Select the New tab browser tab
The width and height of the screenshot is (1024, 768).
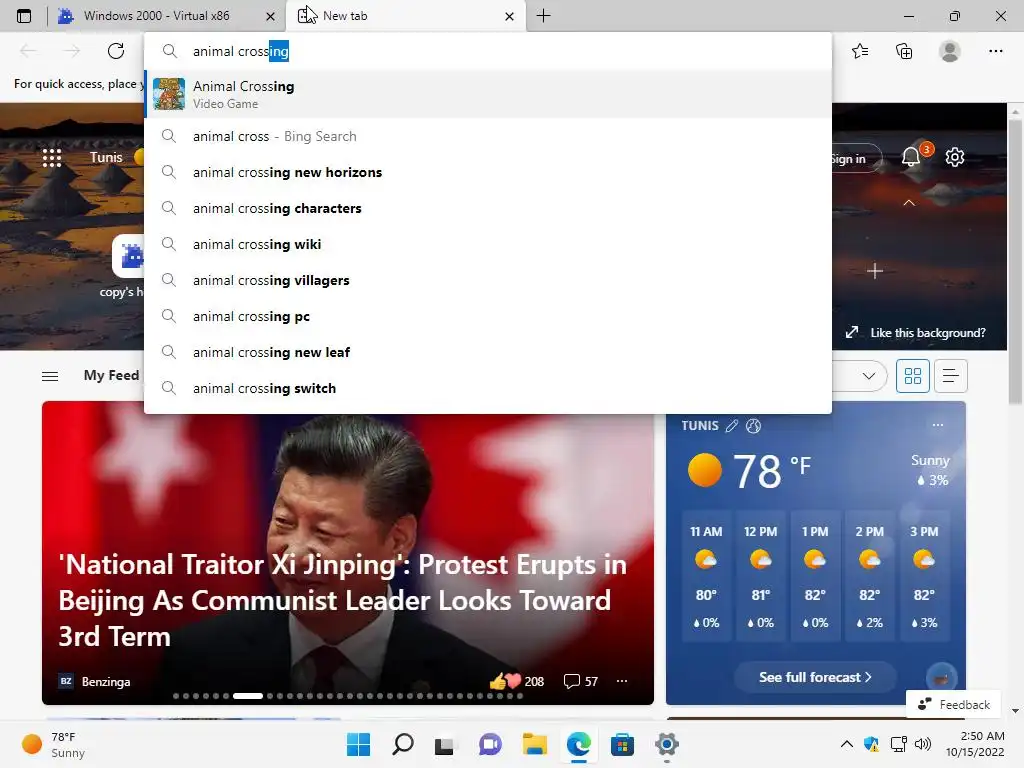pyautogui.click(x=405, y=16)
